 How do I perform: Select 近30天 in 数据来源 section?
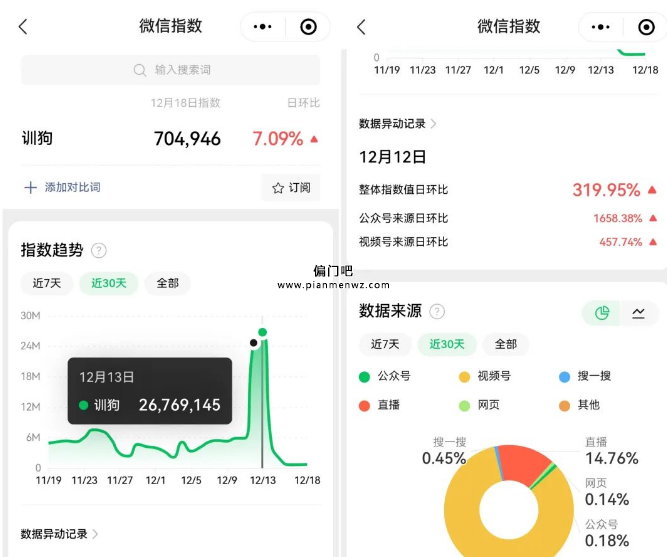[x=447, y=344]
